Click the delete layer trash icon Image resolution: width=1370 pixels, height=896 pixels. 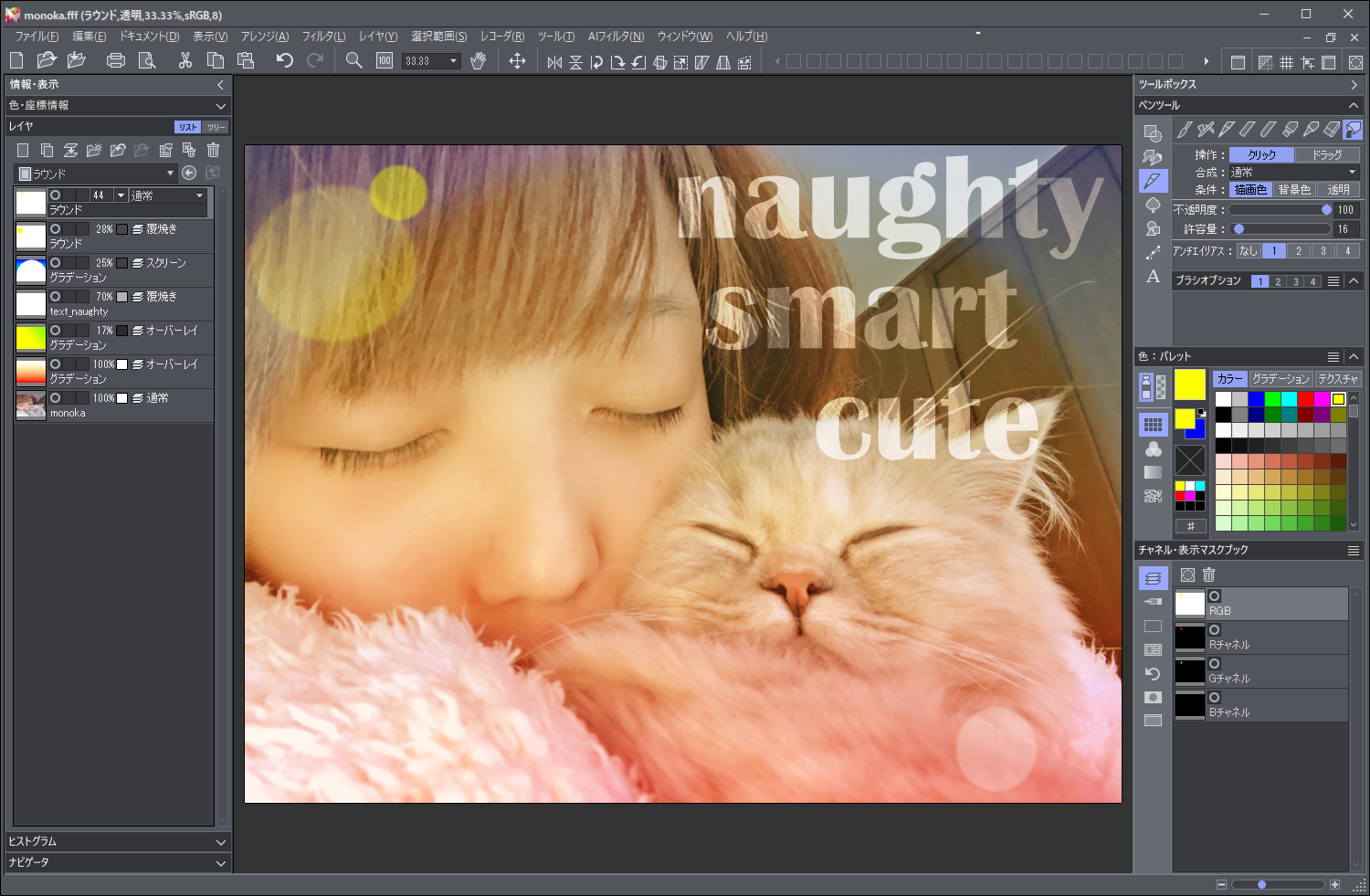click(x=213, y=149)
